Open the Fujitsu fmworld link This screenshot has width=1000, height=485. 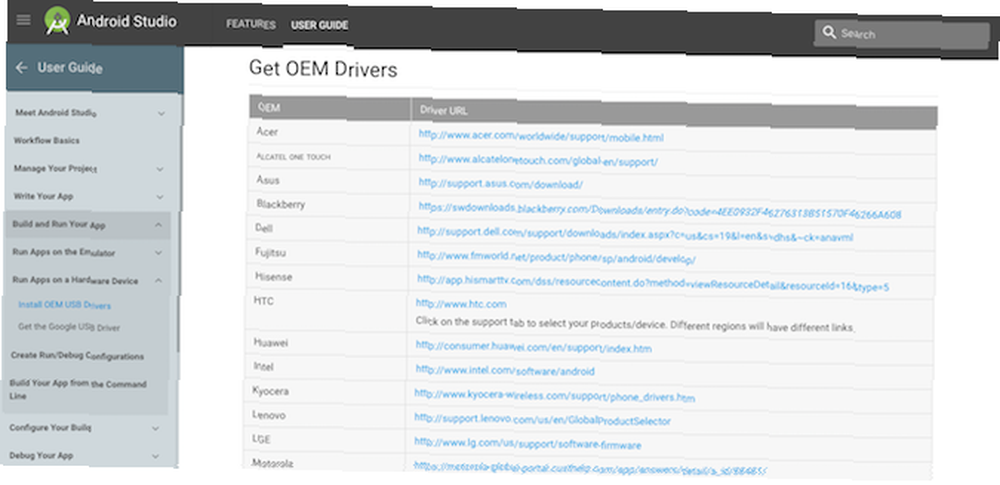(x=556, y=257)
